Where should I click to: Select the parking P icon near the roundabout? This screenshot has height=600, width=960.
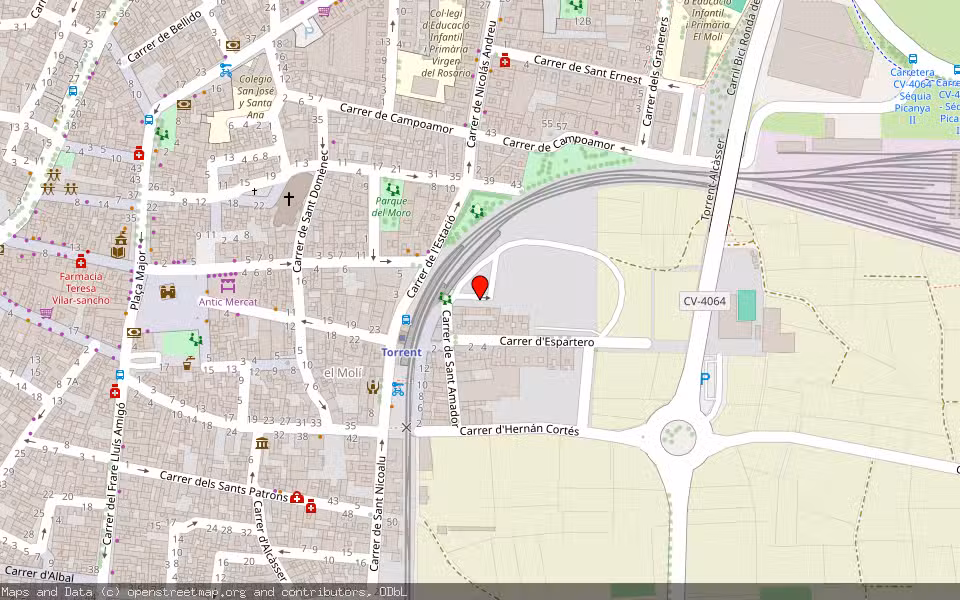704,380
